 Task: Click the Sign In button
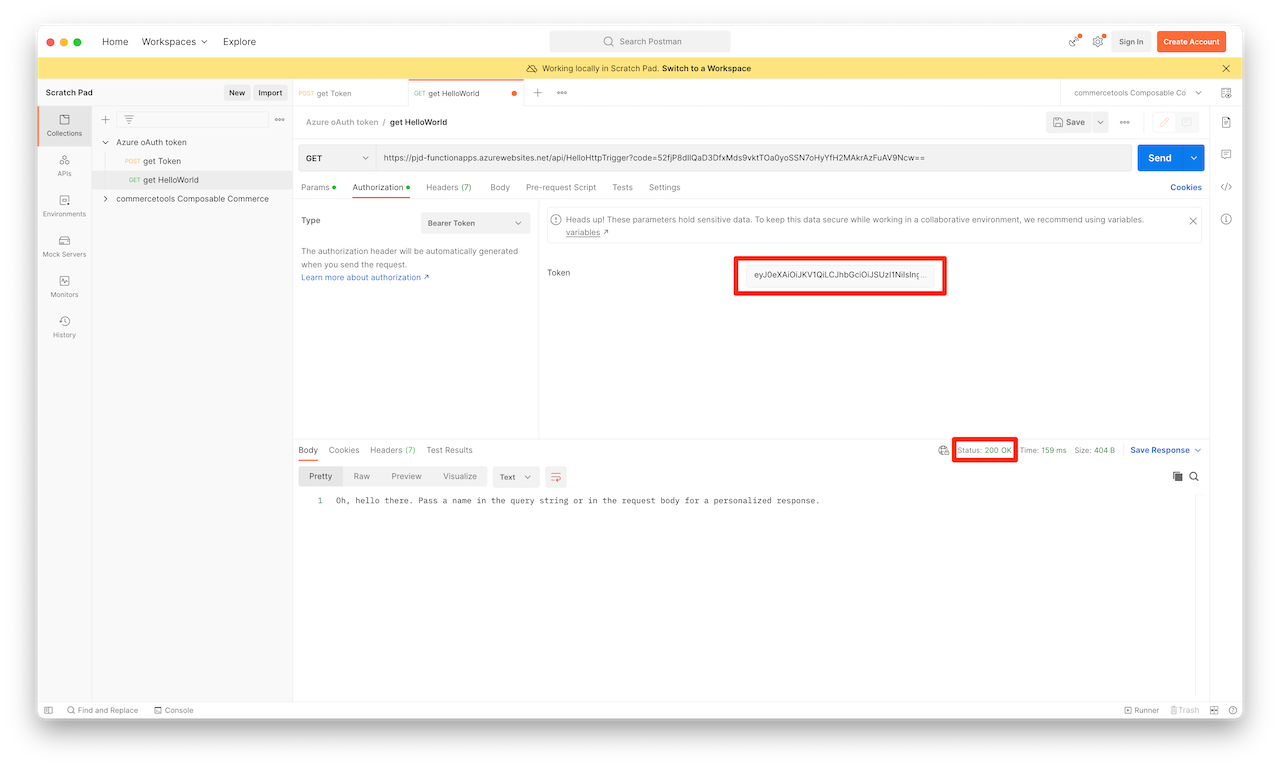point(1131,42)
